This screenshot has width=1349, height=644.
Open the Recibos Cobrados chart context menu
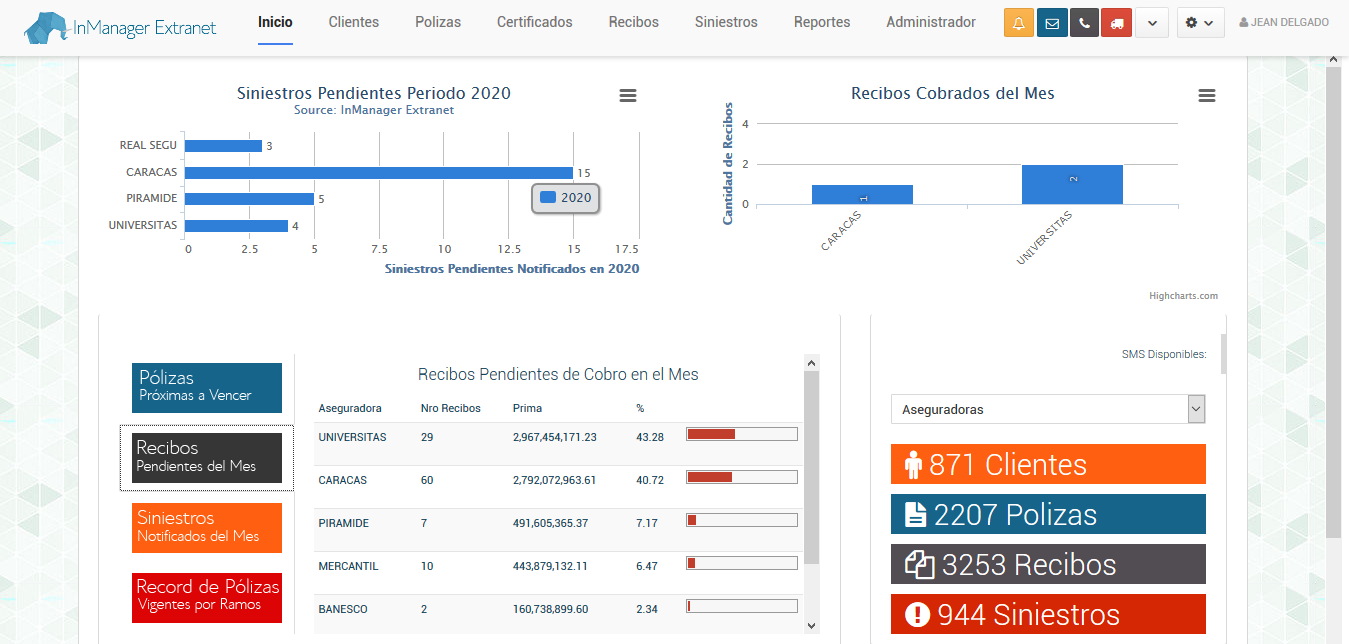click(x=1206, y=95)
